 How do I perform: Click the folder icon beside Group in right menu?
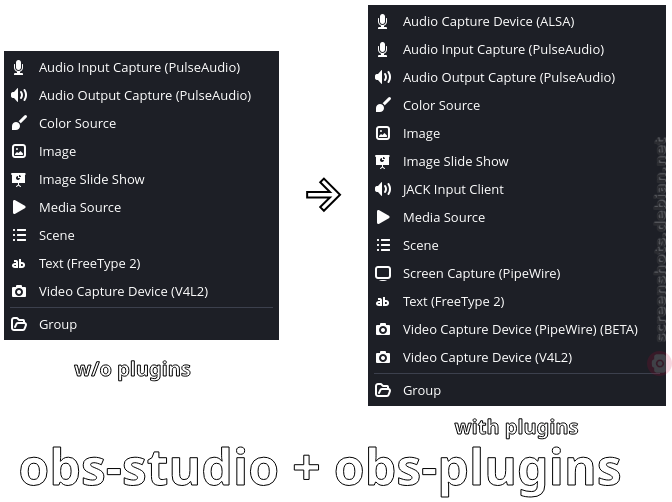click(383, 390)
